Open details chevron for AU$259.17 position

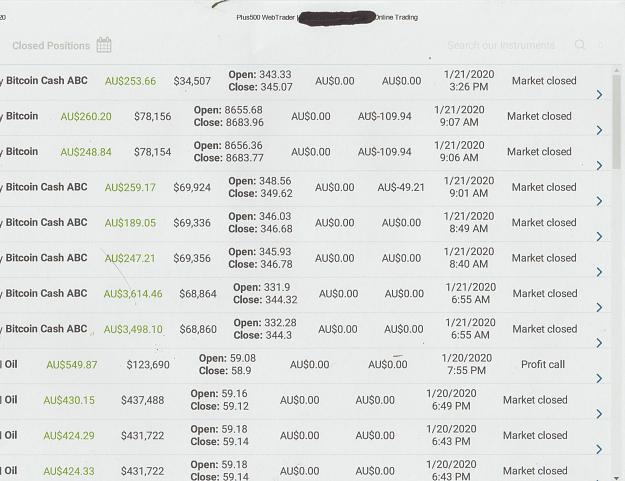click(x=599, y=201)
